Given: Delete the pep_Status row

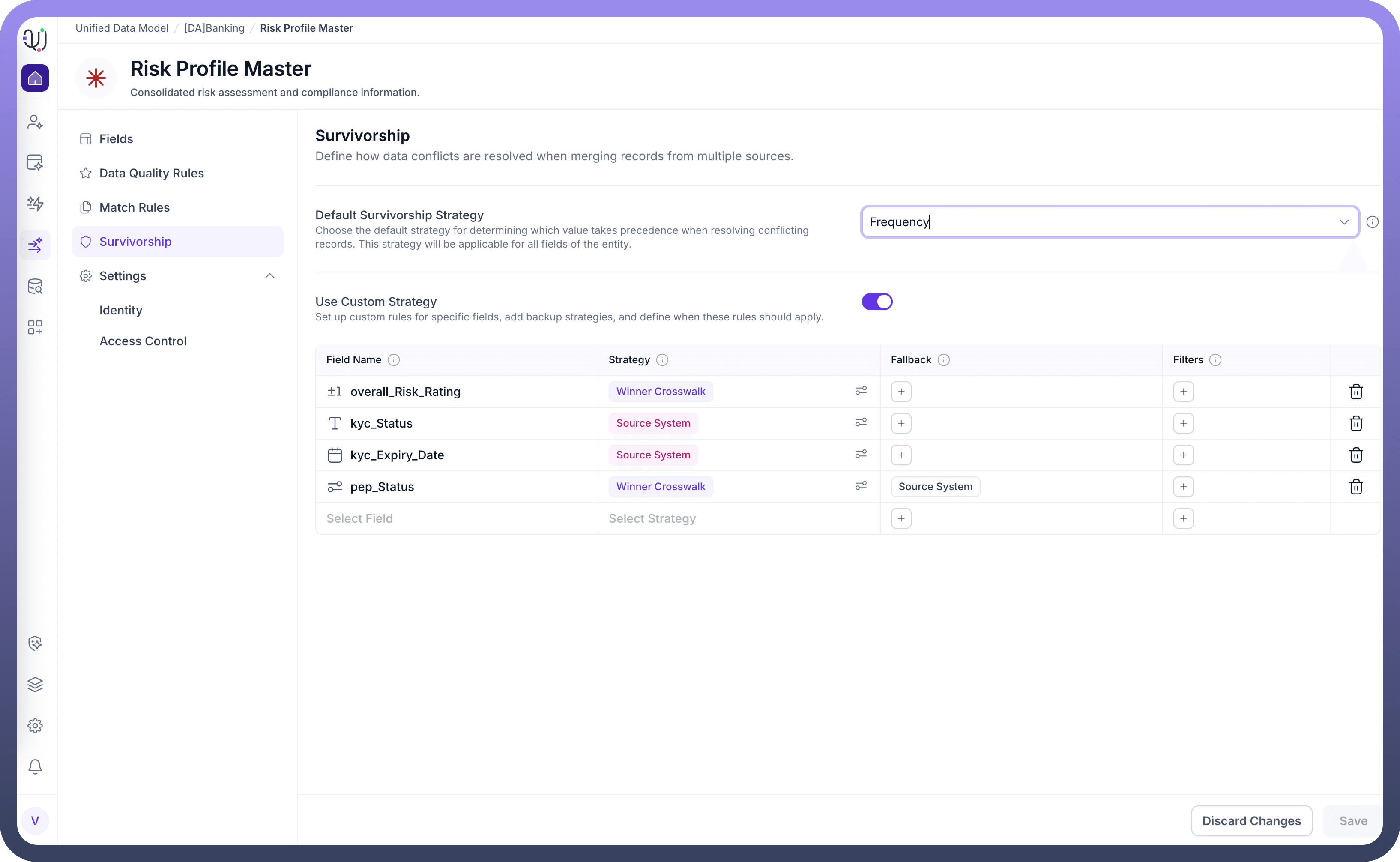Looking at the screenshot, I should point(1355,487).
